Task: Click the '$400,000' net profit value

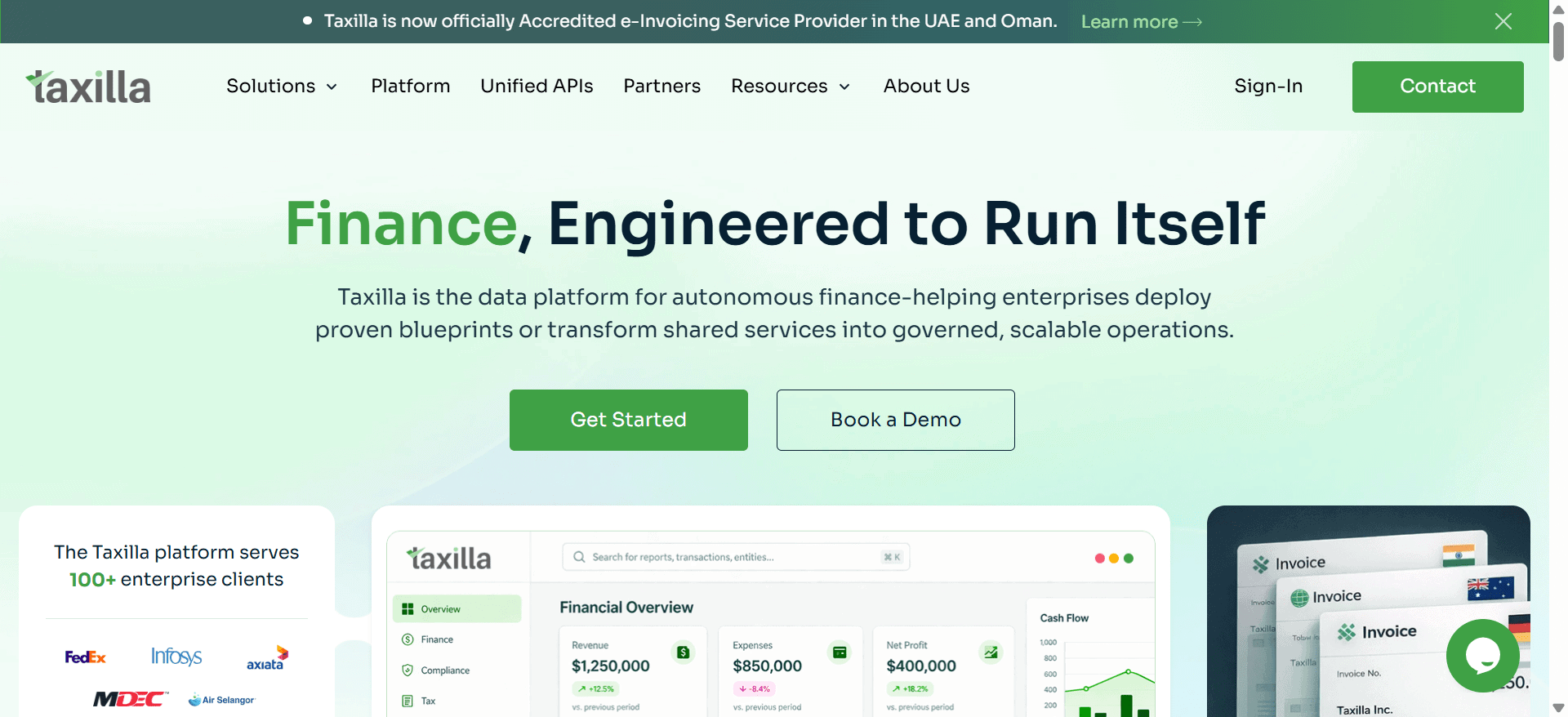Action: click(x=921, y=666)
